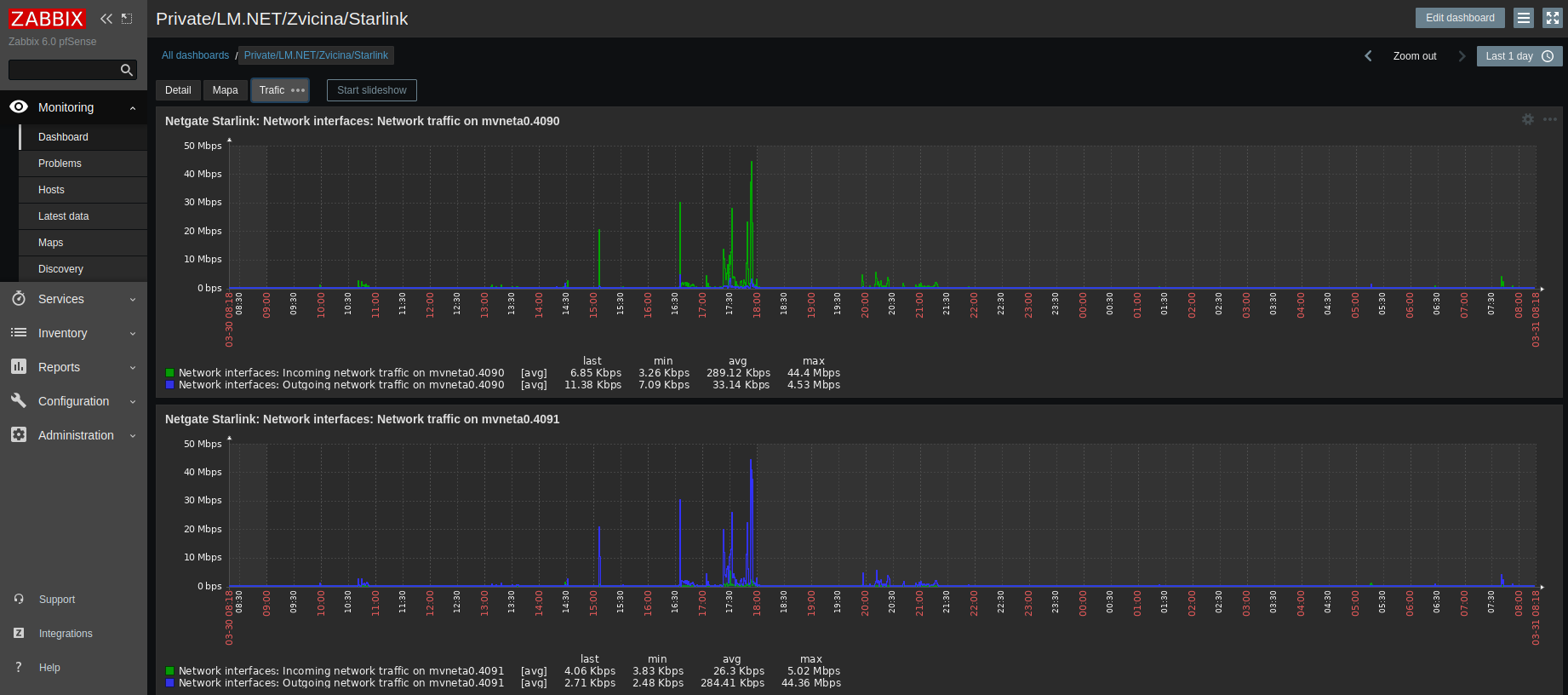Click the Zoom out button
Viewport: 1568px width, 695px height.
pyautogui.click(x=1415, y=56)
